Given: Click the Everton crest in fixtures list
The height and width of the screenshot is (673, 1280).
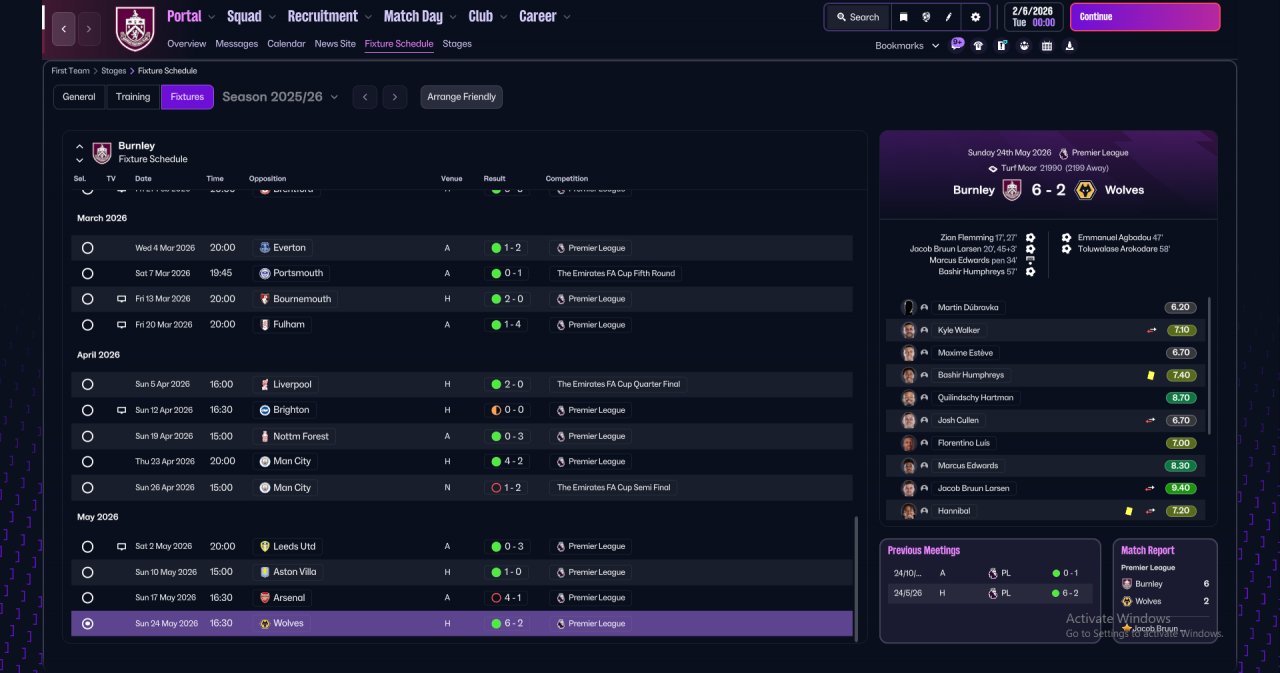Looking at the screenshot, I should point(265,247).
